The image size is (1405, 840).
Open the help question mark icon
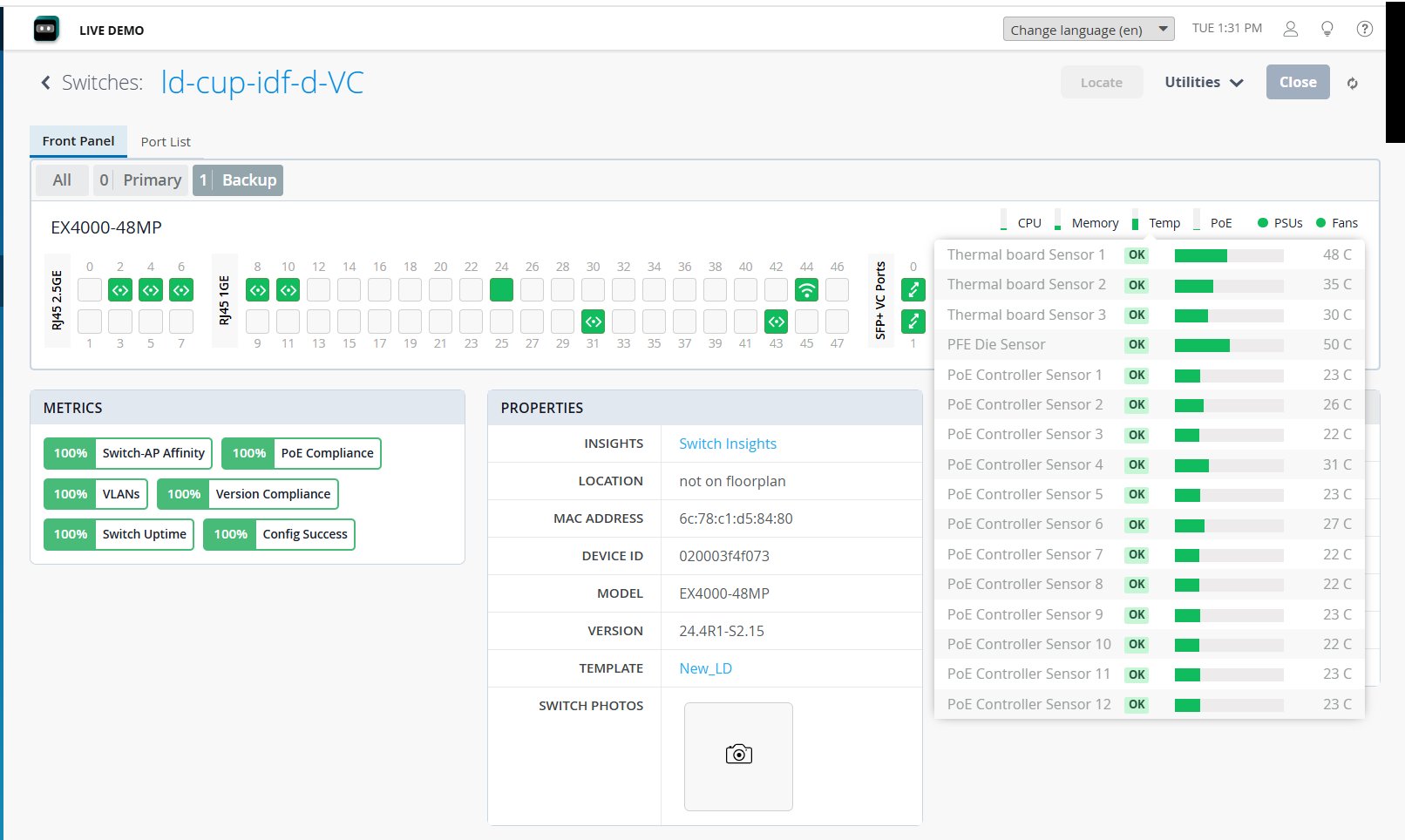pyautogui.click(x=1364, y=29)
